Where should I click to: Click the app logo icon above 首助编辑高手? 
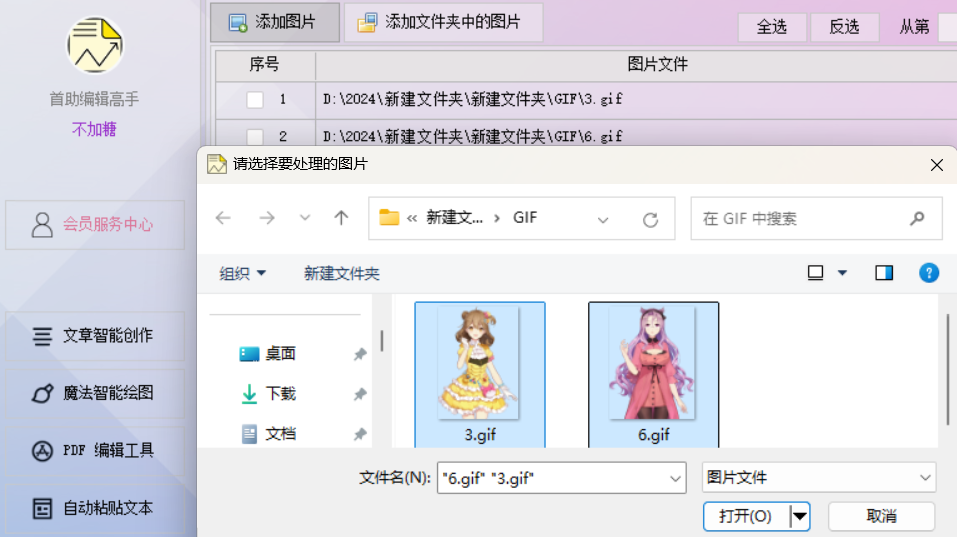click(x=95, y=45)
